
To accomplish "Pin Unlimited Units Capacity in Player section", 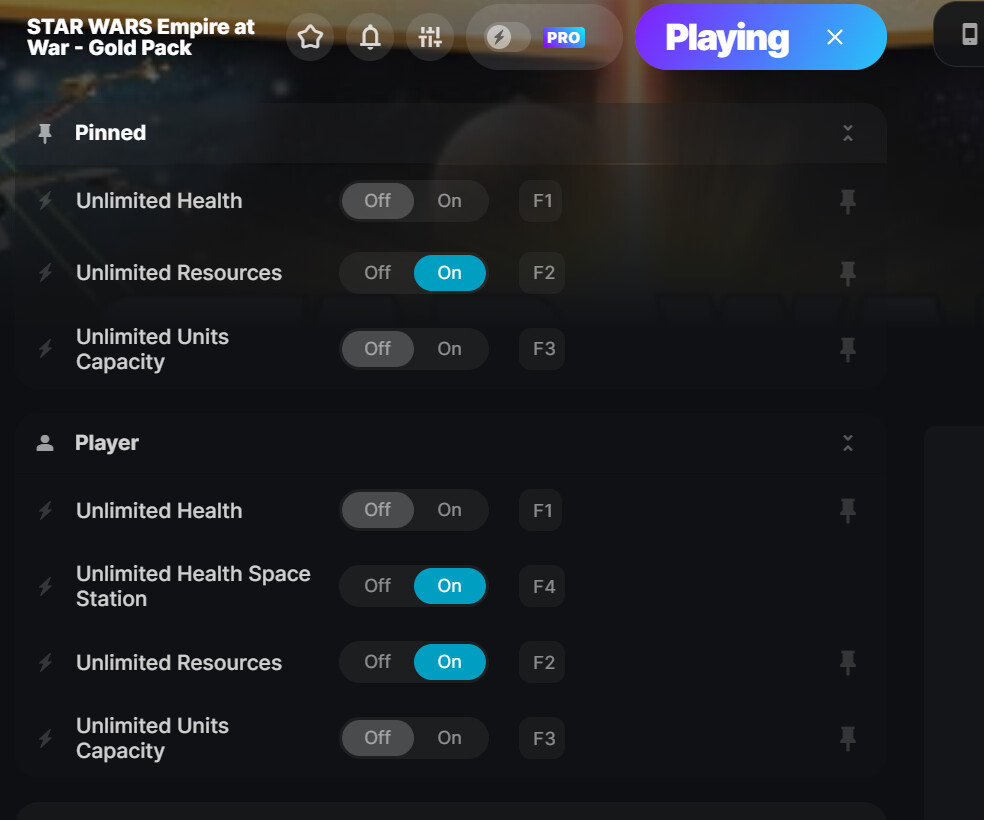I will (848, 738).
